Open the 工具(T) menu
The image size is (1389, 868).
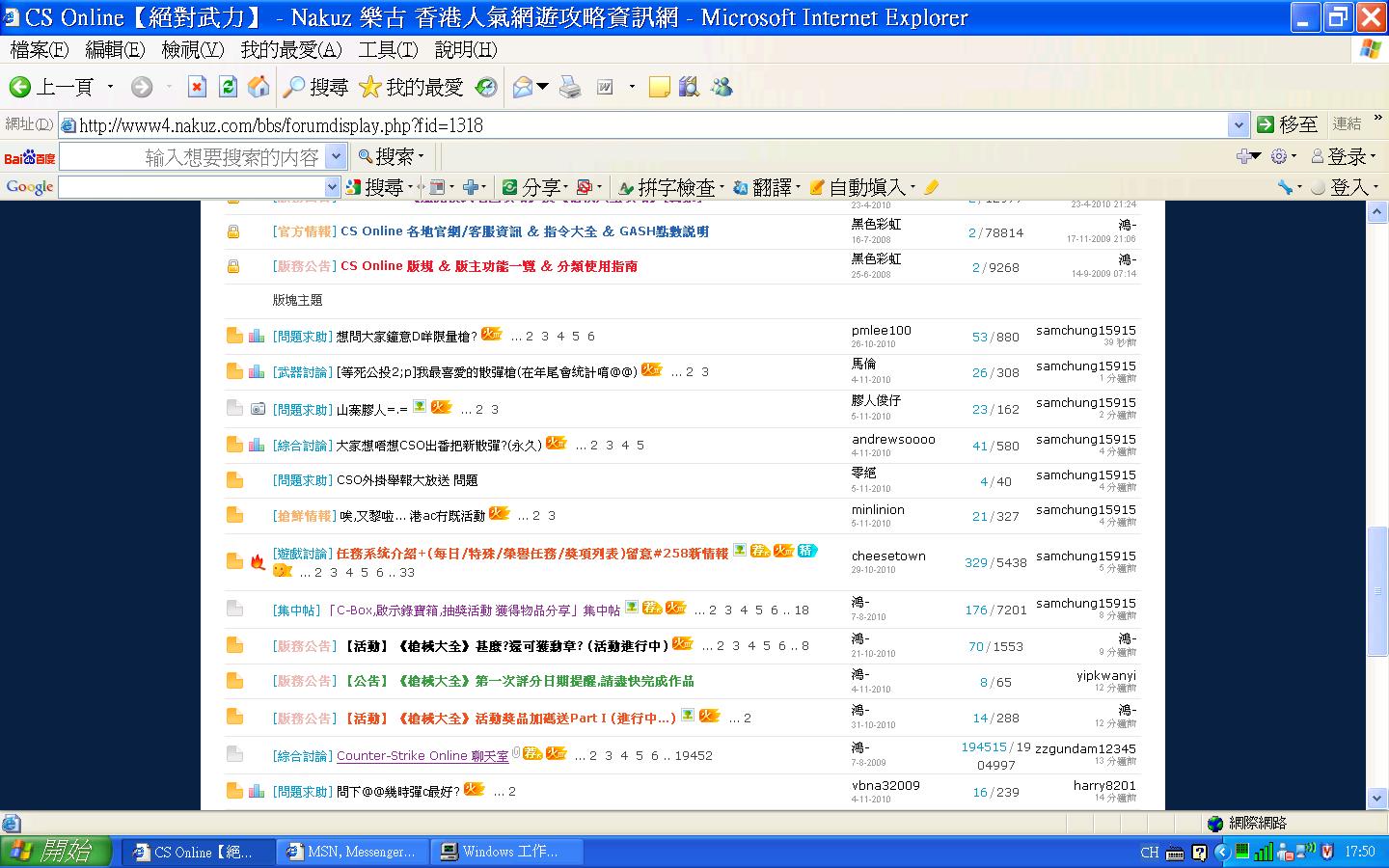click(388, 49)
